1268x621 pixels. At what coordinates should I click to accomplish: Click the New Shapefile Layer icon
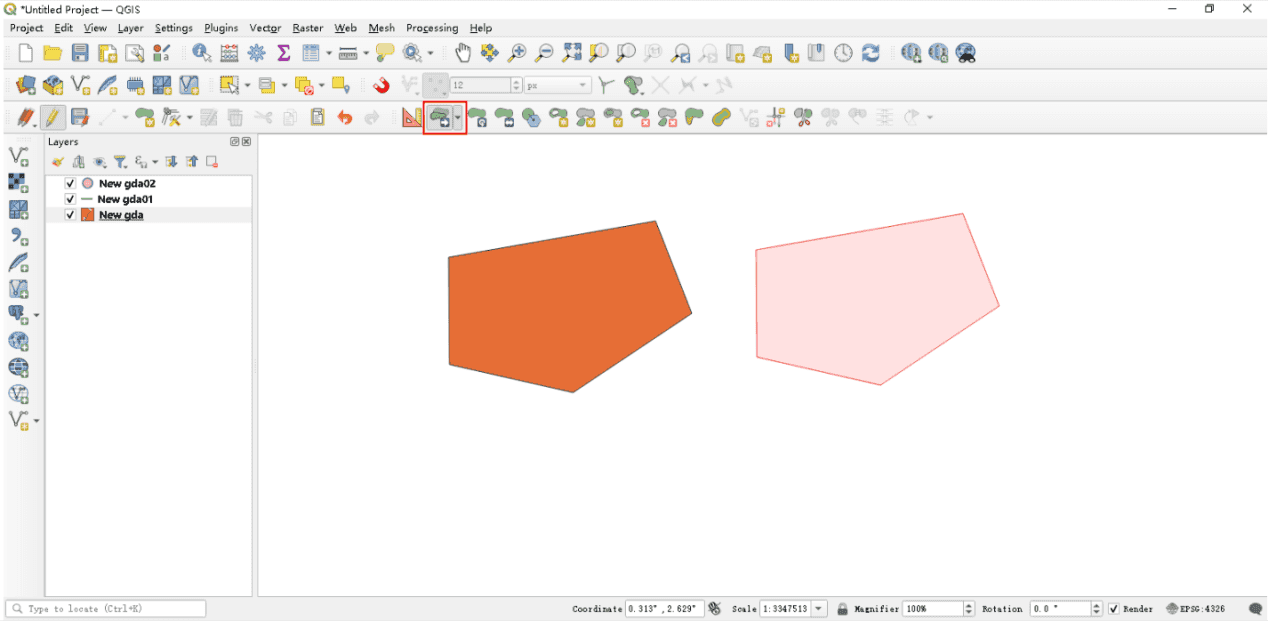80,86
